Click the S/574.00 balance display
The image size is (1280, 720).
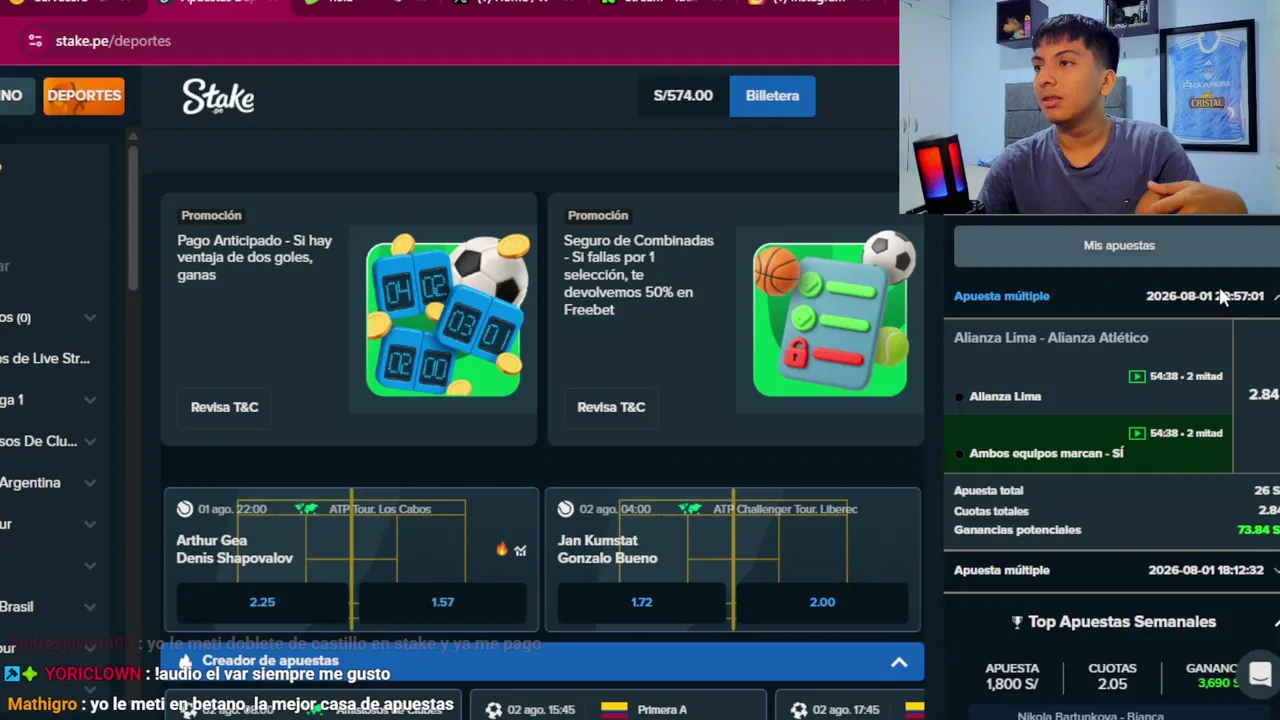683,96
